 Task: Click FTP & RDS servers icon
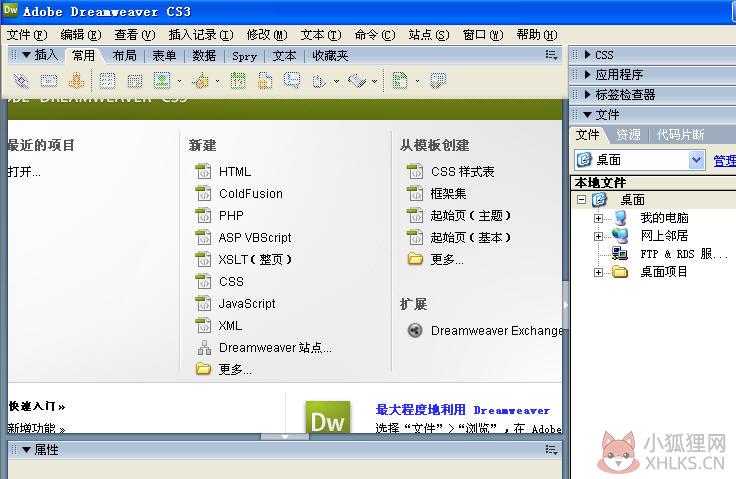[620, 254]
